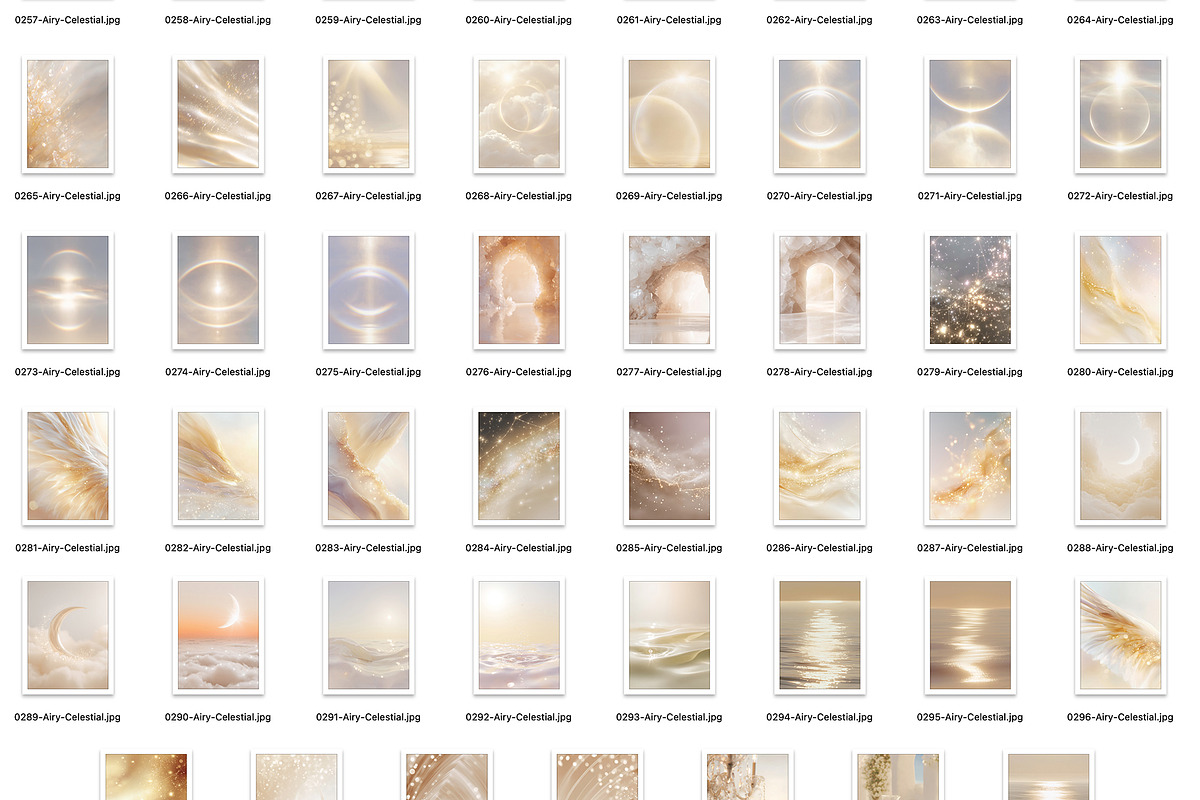Select the 0262-Airy-Celestial.jpg text label

(819, 20)
